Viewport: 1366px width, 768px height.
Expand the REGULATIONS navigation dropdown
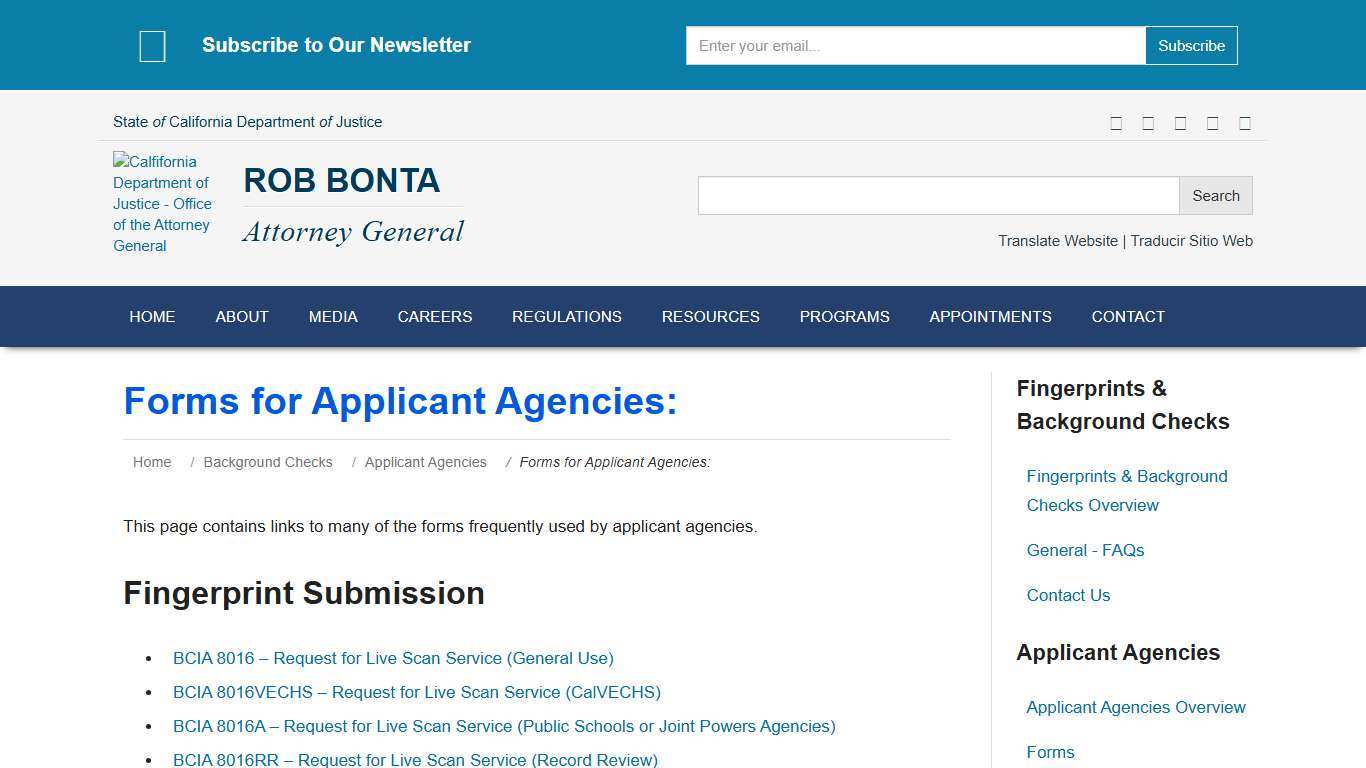pyautogui.click(x=566, y=316)
